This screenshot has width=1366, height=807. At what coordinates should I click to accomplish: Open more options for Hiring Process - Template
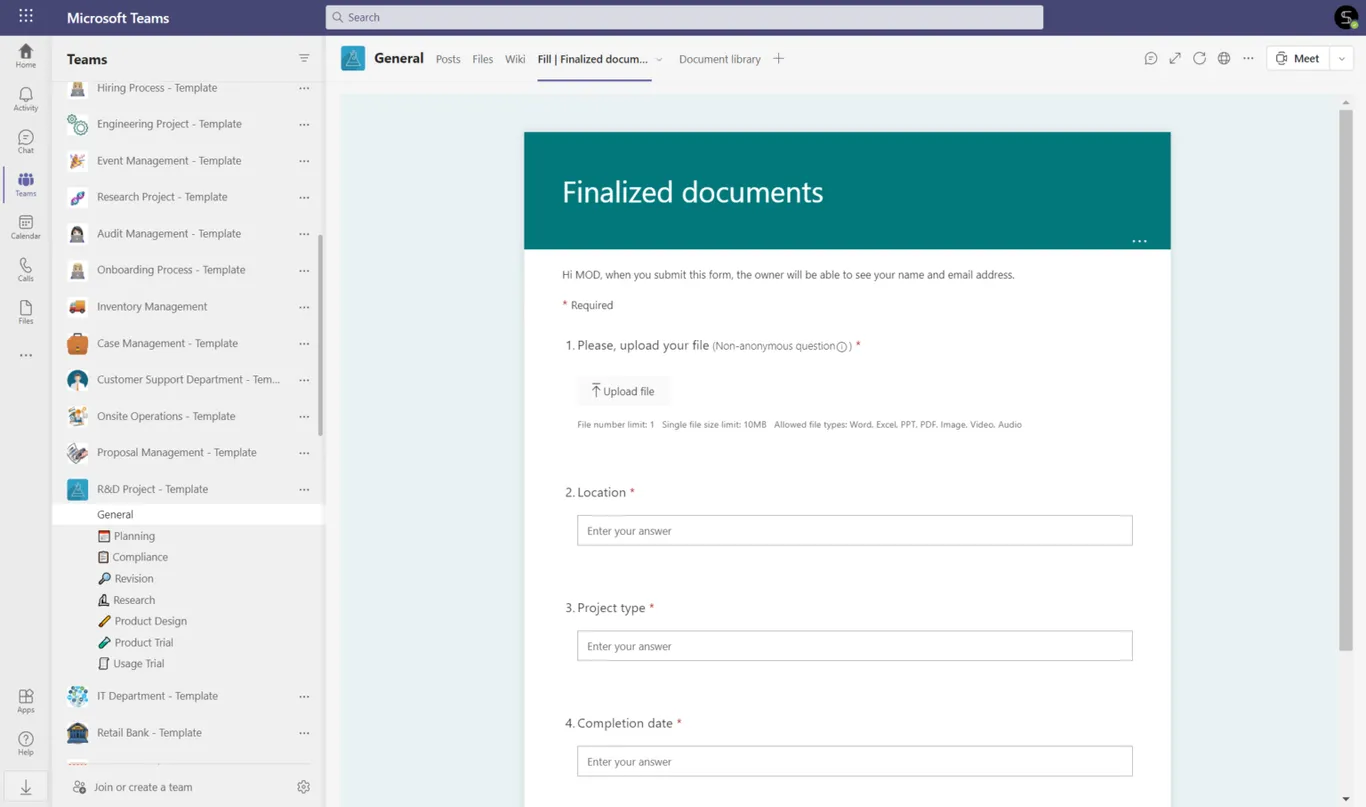click(304, 88)
